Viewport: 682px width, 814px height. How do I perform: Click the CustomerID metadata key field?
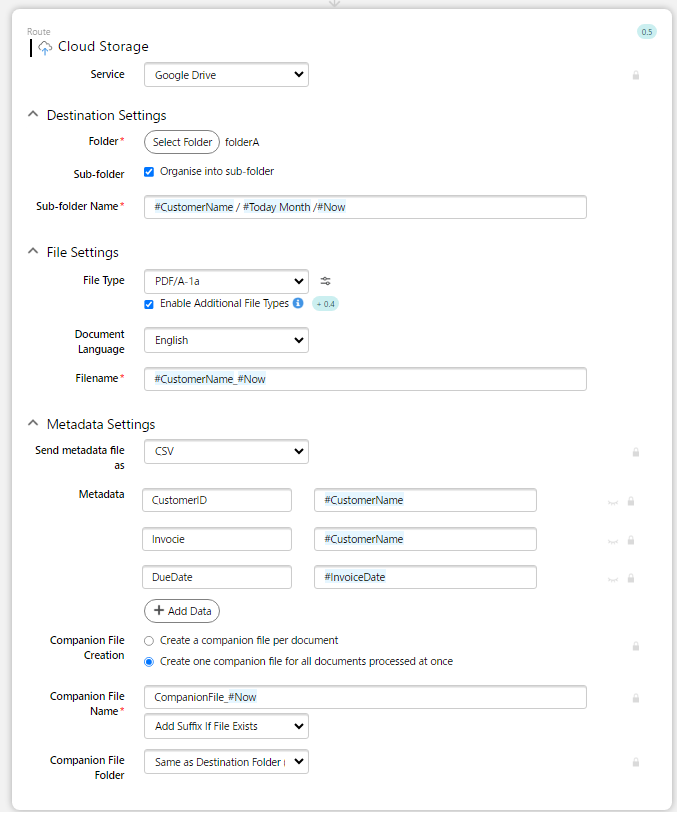pyautogui.click(x=217, y=500)
